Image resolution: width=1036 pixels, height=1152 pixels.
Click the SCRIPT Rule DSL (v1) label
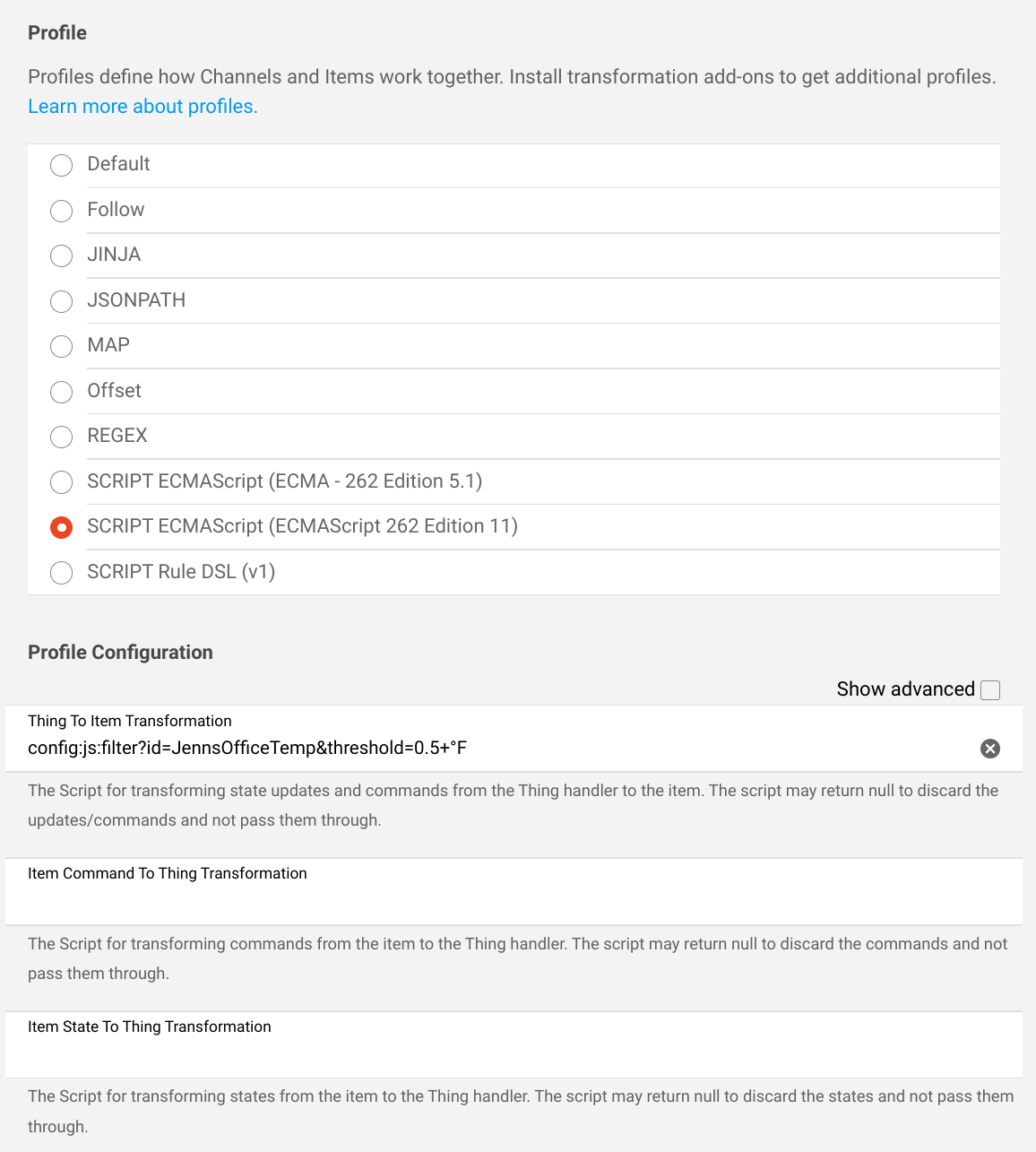(x=181, y=572)
